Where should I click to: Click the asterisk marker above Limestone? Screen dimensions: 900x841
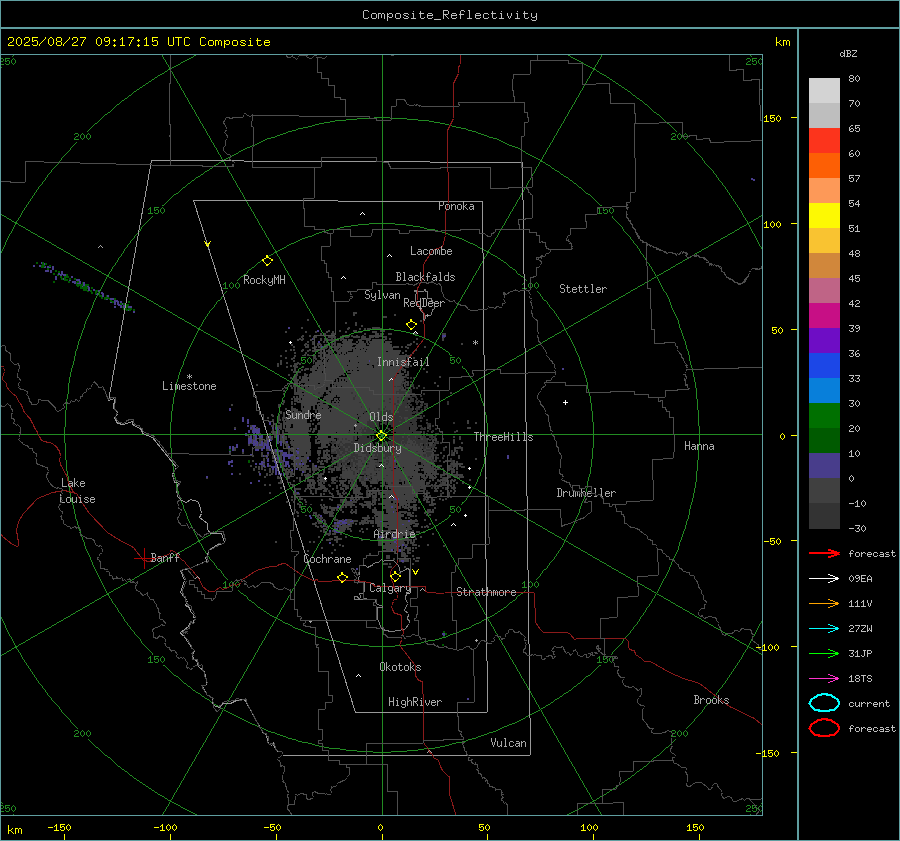click(x=189, y=377)
